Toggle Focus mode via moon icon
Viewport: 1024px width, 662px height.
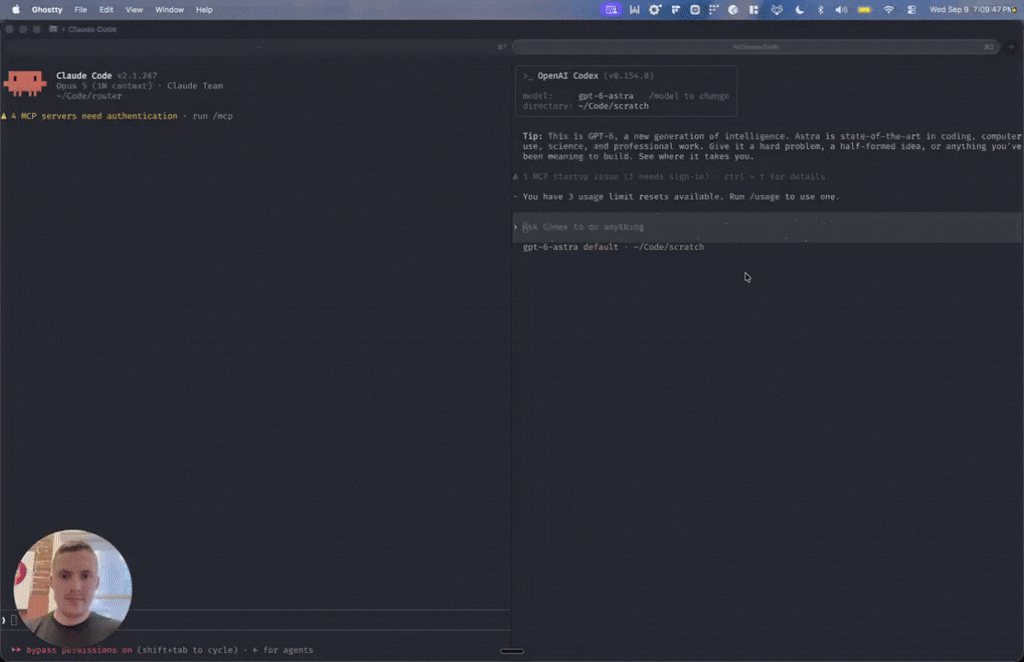[x=800, y=10]
